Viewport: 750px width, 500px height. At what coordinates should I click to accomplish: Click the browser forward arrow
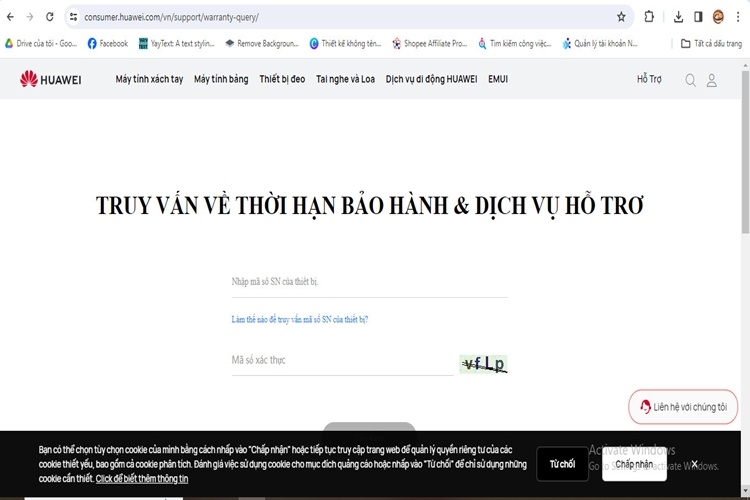pos(30,17)
